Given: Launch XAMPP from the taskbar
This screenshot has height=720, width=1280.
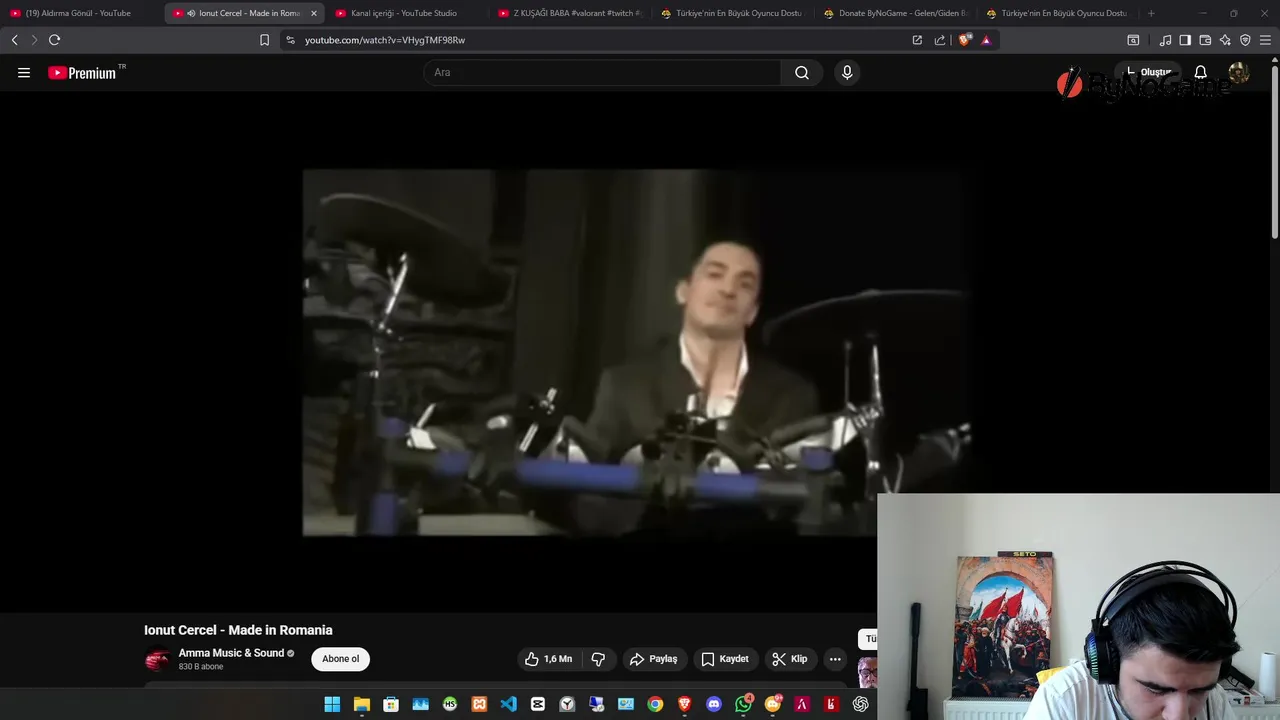Looking at the screenshot, I should pyautogui.click(x=479, y=704).
